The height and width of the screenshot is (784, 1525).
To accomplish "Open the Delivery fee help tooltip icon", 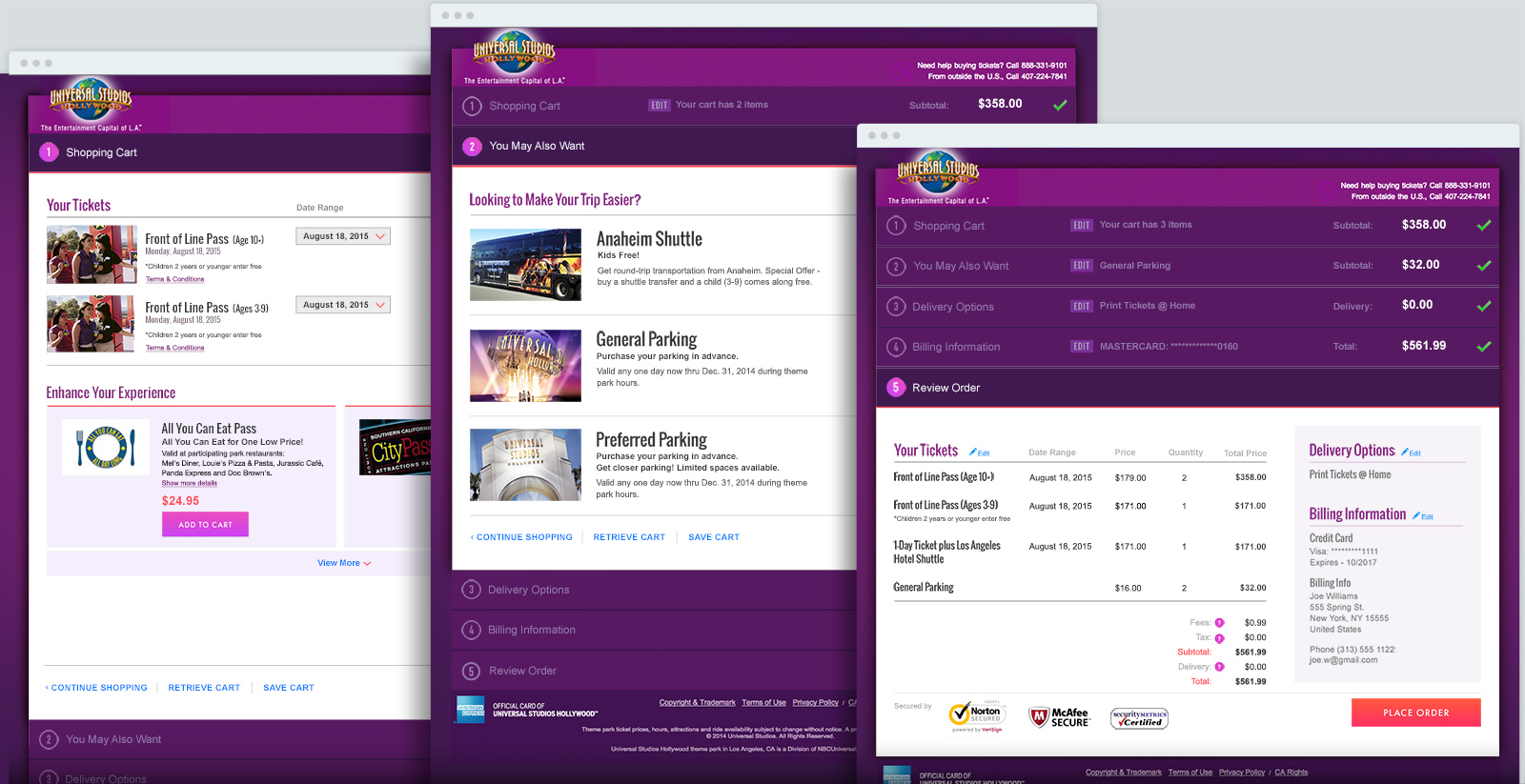I will click(1219, 667).
